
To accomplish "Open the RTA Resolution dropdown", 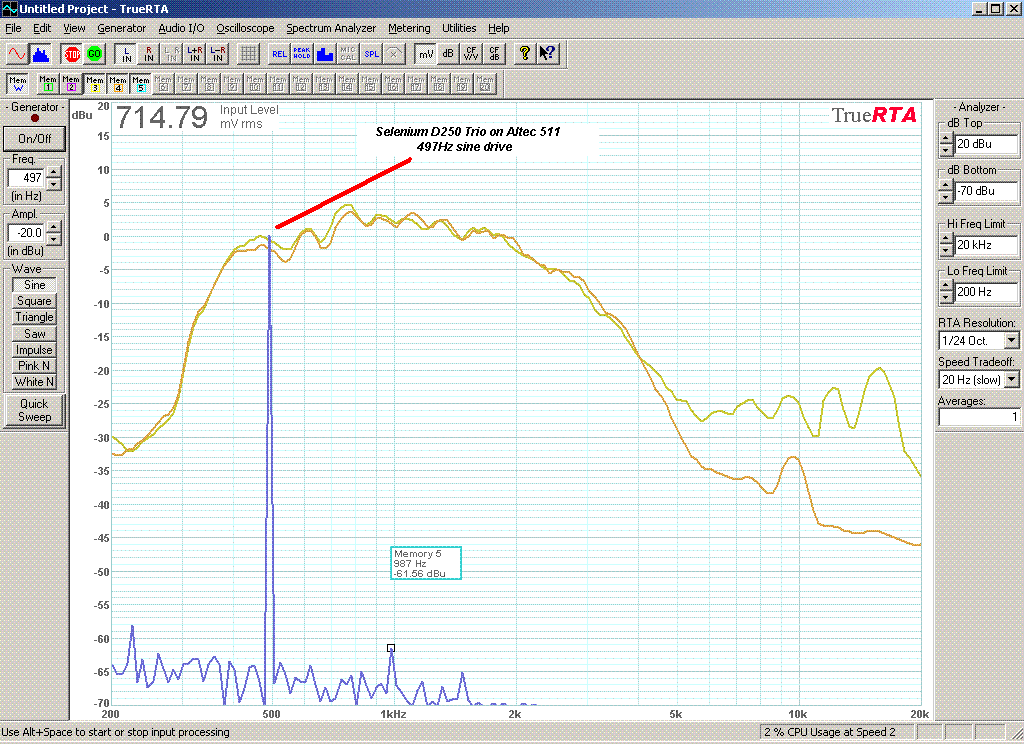I will pos(1012,340).
